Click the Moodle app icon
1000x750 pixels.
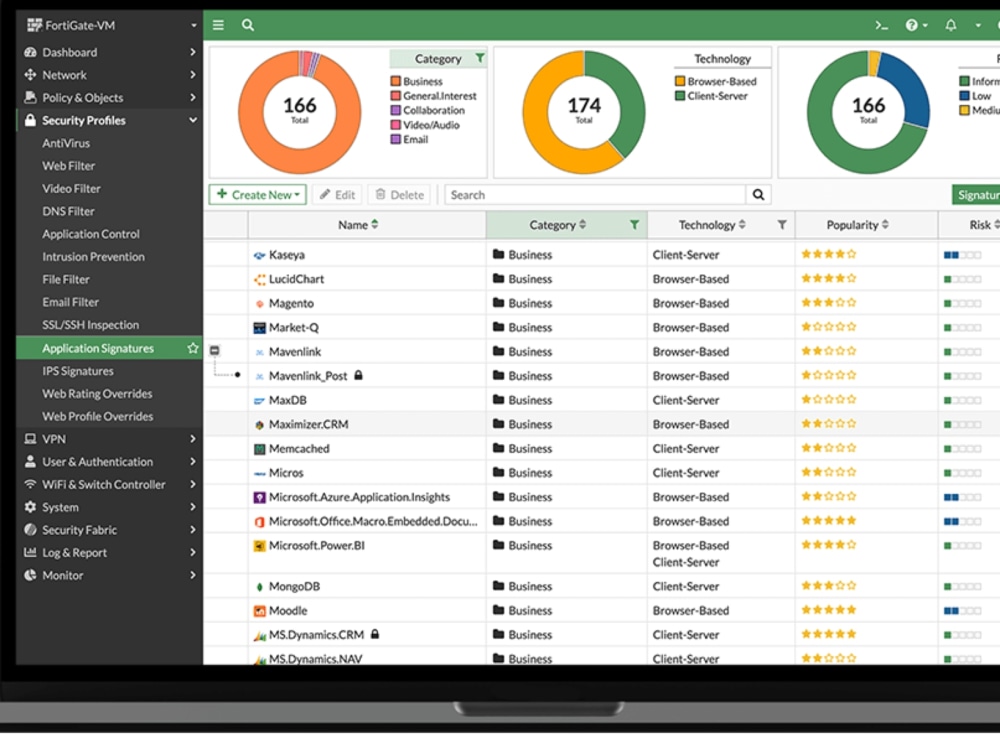[259, 611]
